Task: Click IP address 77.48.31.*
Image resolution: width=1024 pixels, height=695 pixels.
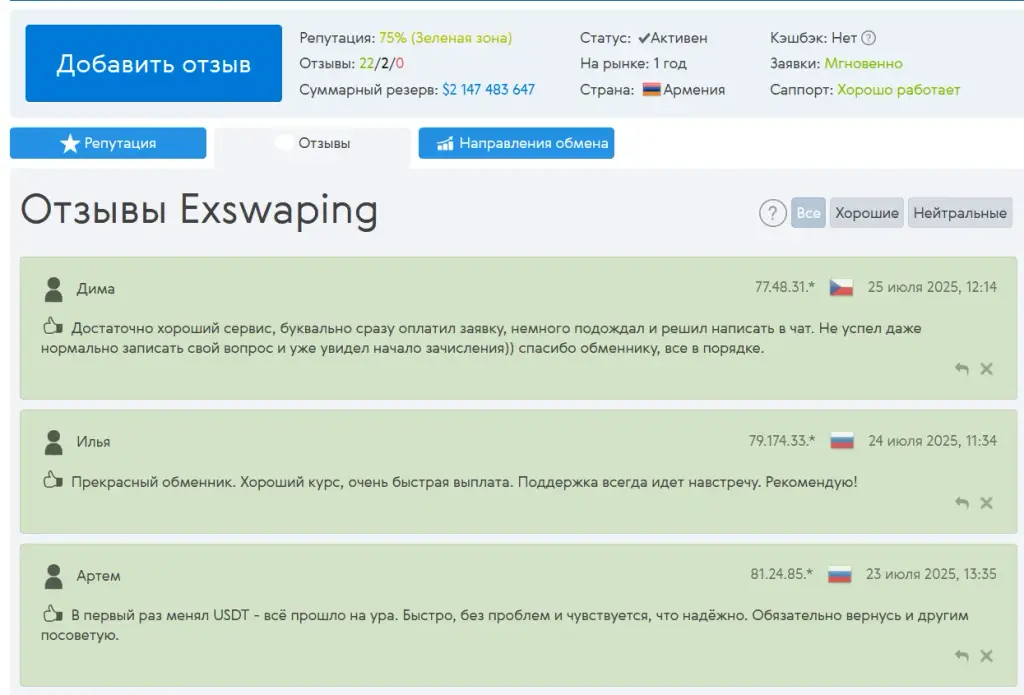Action: point(785,287)
